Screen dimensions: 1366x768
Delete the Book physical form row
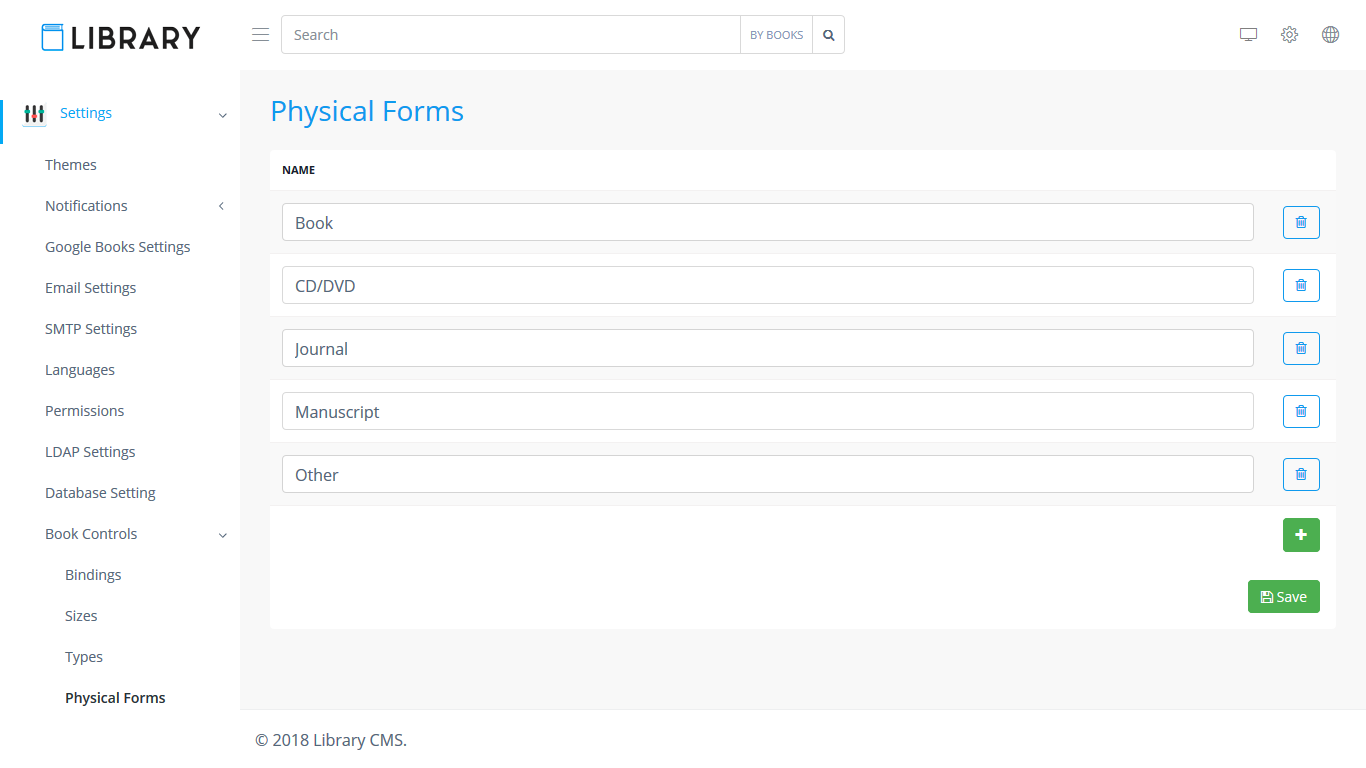pos(1301,222)
